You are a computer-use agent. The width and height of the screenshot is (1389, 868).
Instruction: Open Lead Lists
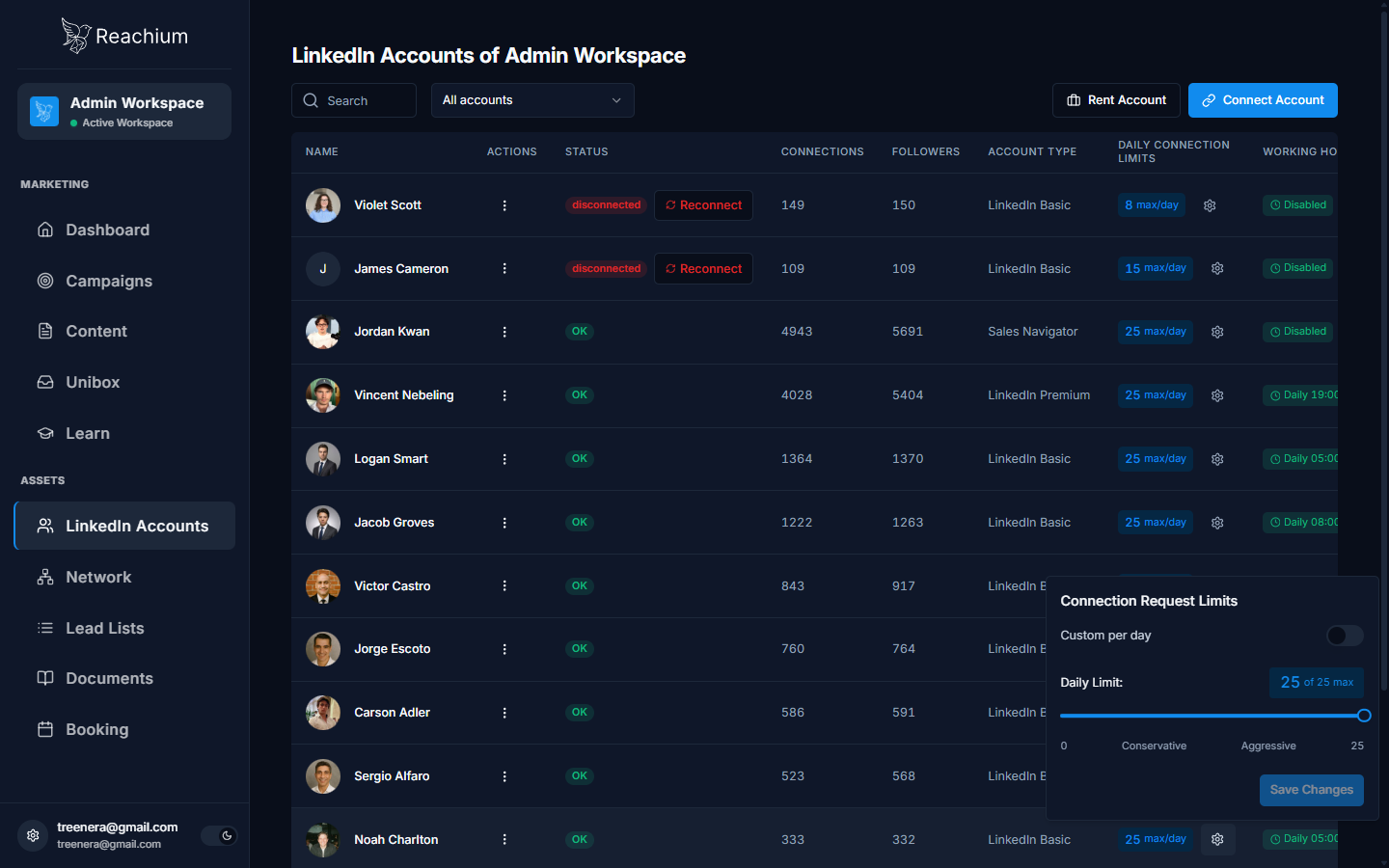click(124, 628)
